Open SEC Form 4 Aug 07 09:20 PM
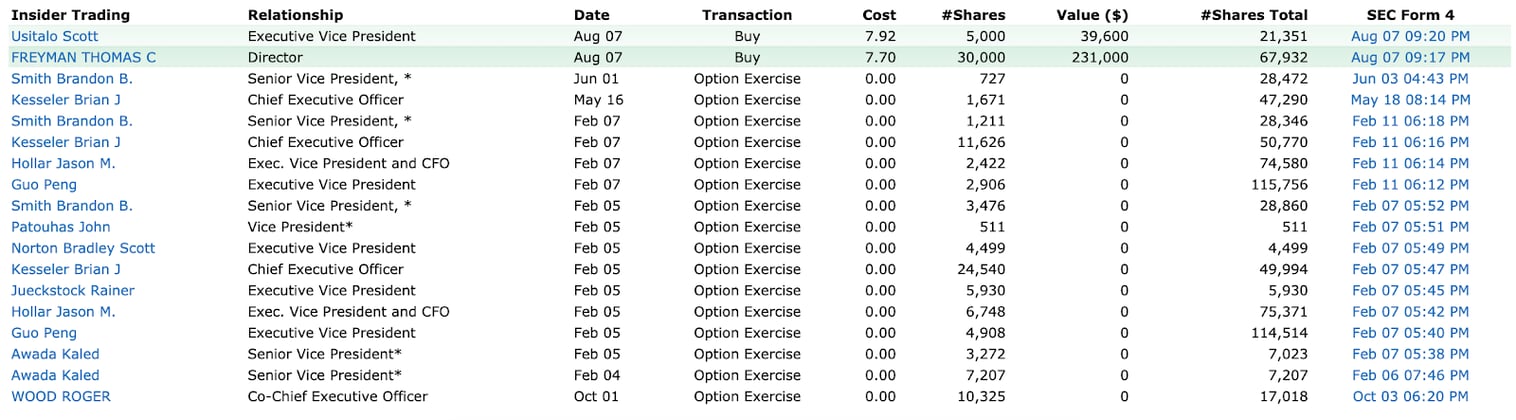The width and height of the screenshot is (1516, 420). coord(1410,36)
